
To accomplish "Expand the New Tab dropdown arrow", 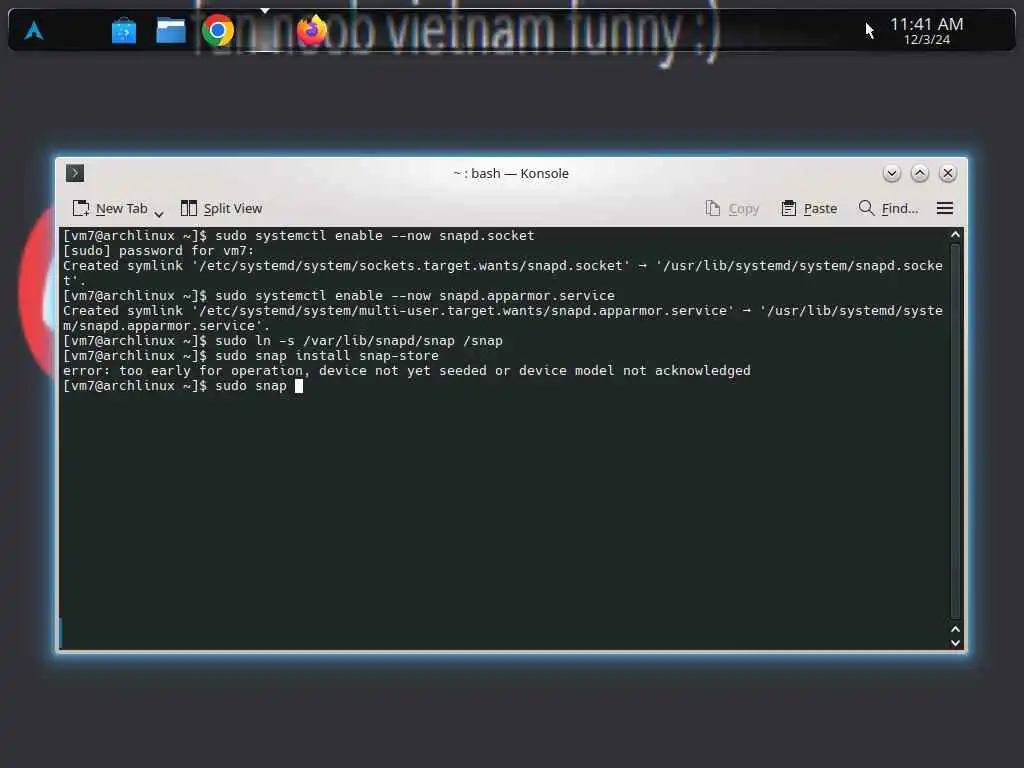I will click(159, 213).
